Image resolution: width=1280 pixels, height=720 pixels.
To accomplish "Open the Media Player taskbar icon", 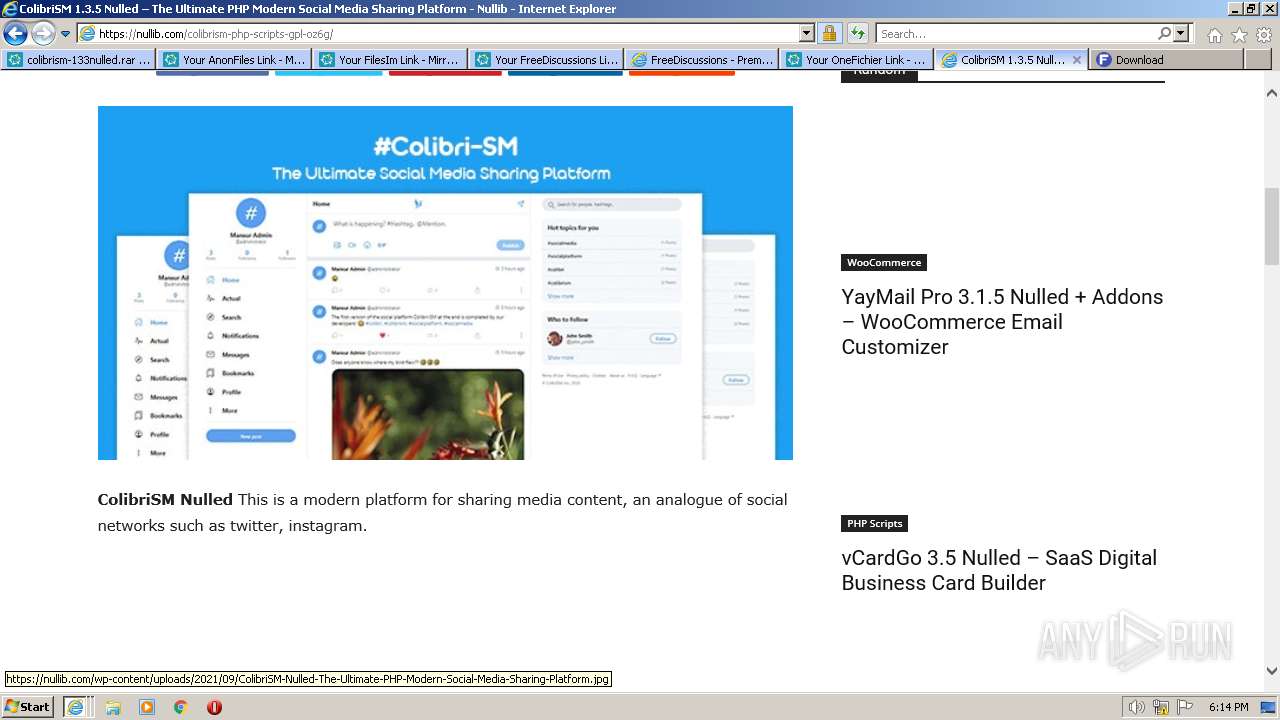I will coord(147,707).
